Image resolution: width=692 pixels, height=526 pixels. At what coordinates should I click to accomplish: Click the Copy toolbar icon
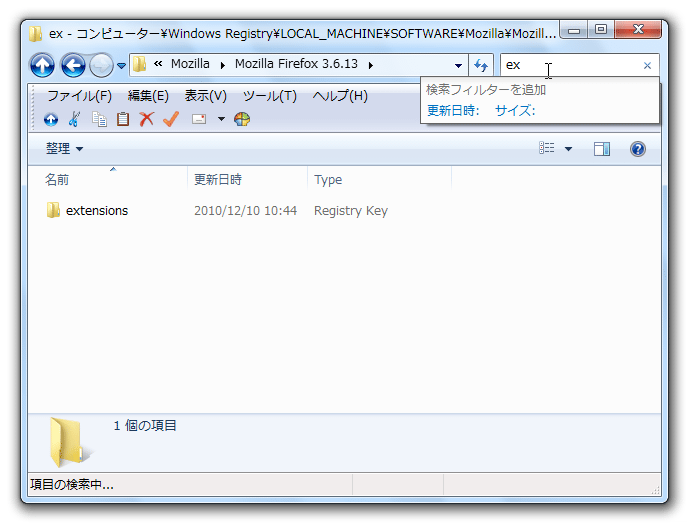click(x=99, y=119)
